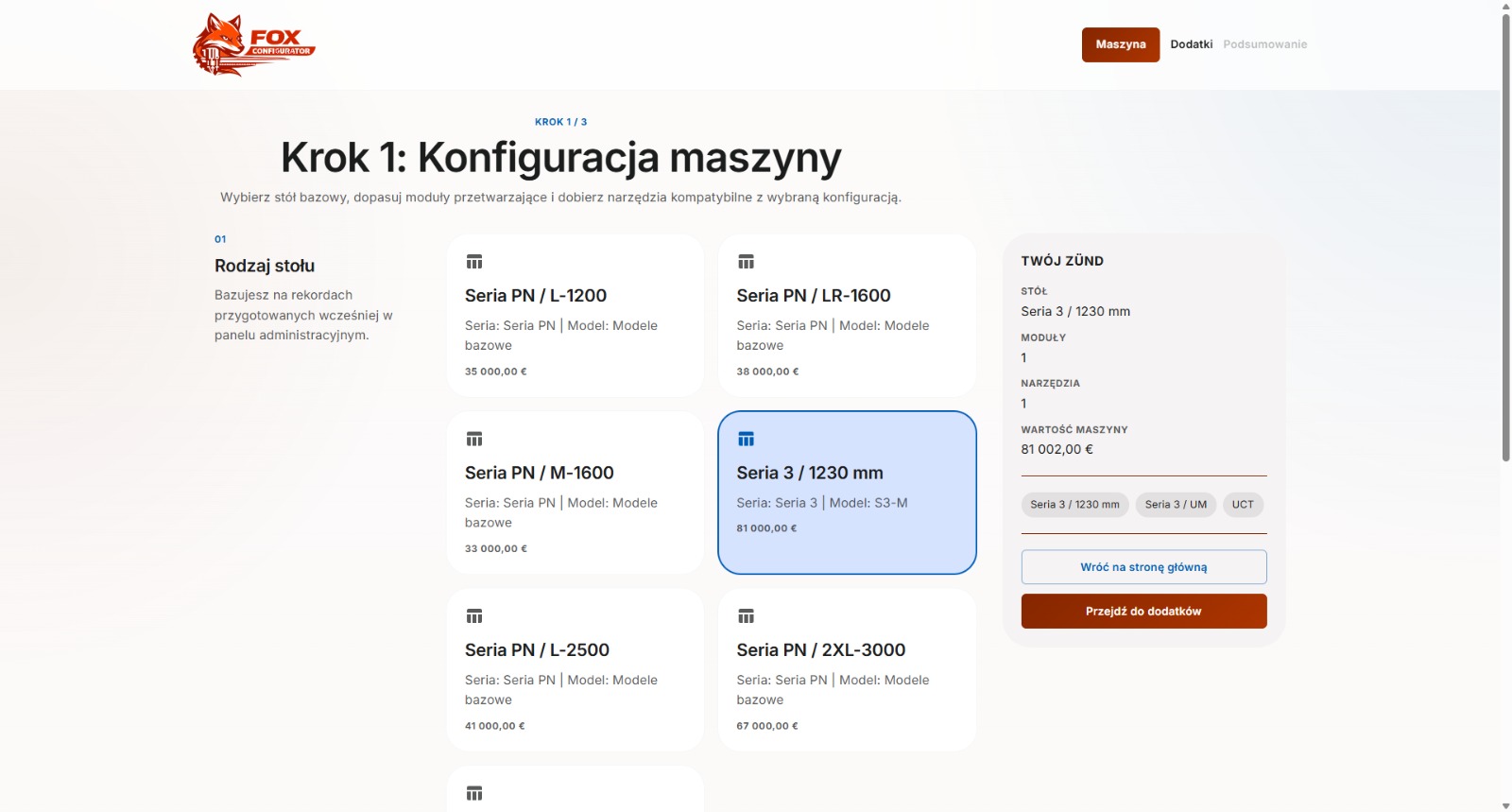Click the KROK 1 / 3 step indicator
1512x812 pixels.
tap(560, 122)
